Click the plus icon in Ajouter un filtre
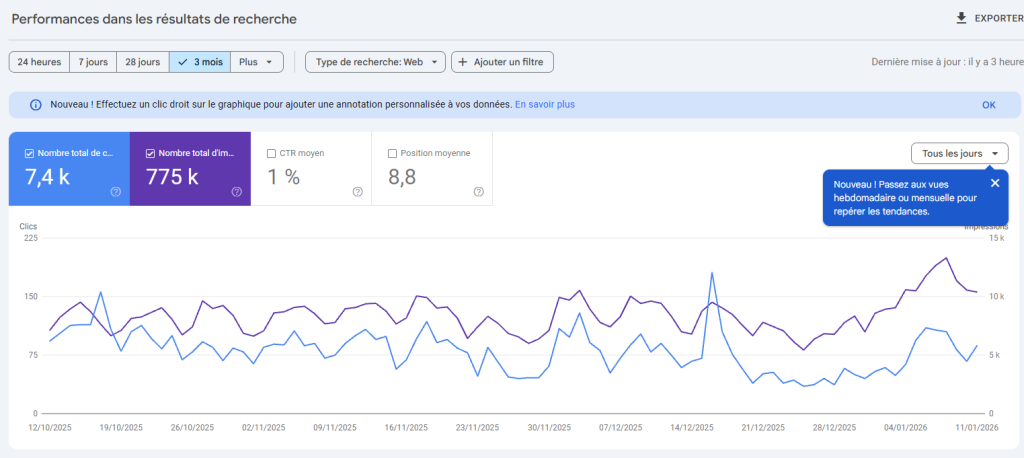Screen dimensions: 1024x458 click(x=463, y=62)
